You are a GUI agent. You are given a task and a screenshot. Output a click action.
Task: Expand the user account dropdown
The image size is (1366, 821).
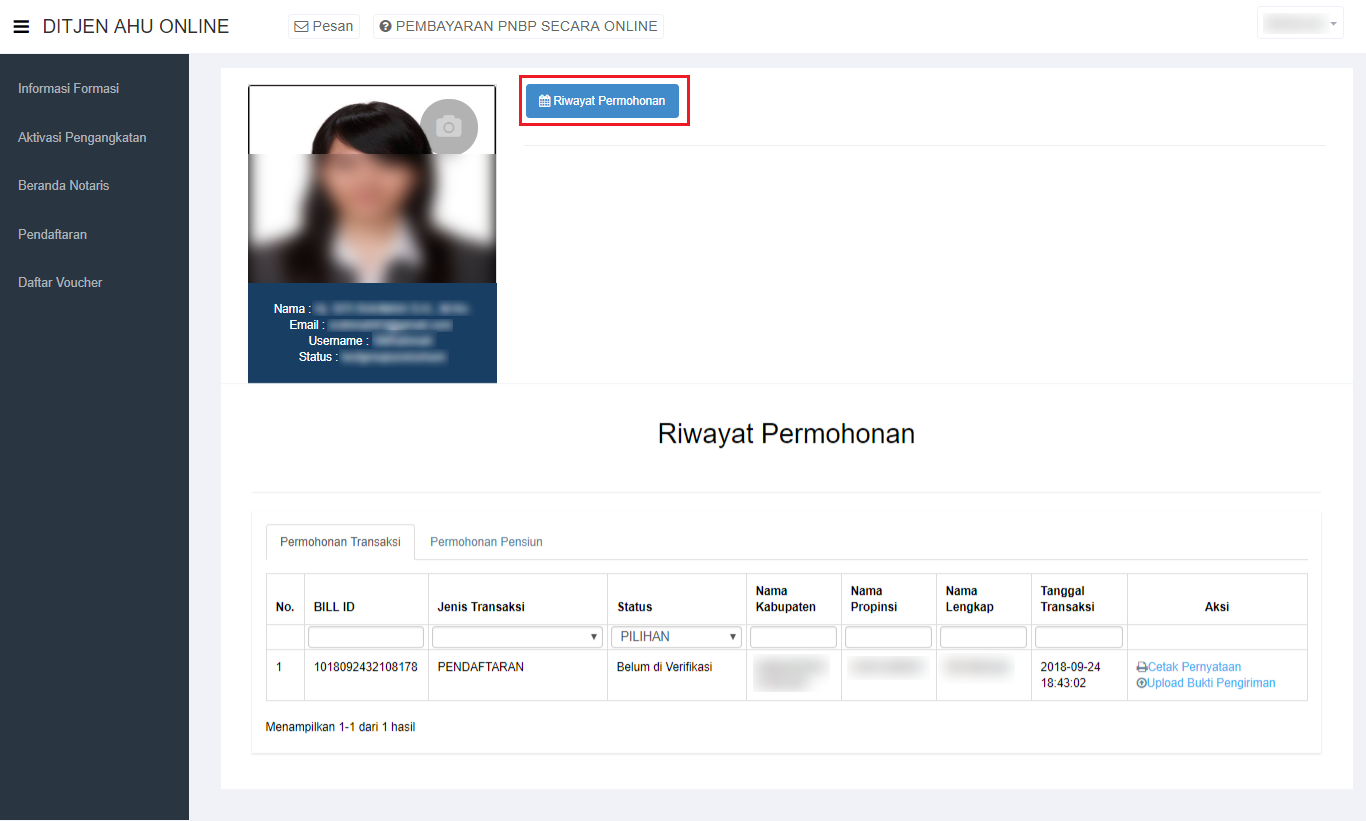(x=1300, y=23)
